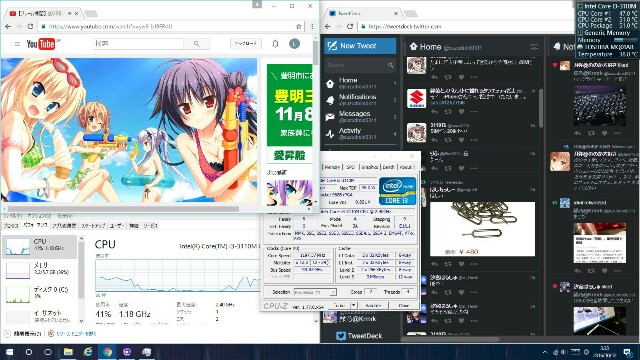Open Cortana search circle on taskbar

click(x=29, y=352)
